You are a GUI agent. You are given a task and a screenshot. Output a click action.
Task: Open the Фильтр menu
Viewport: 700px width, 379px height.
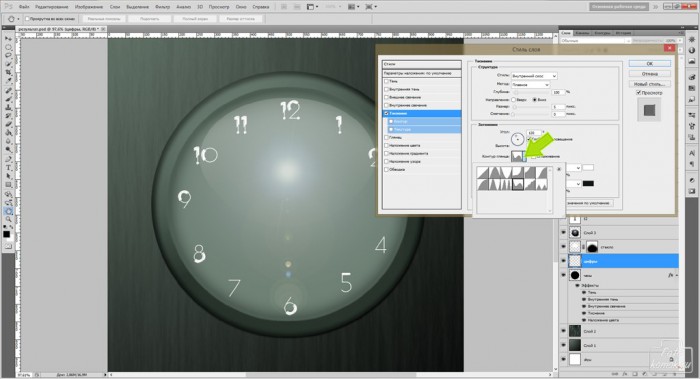point(162,7)
